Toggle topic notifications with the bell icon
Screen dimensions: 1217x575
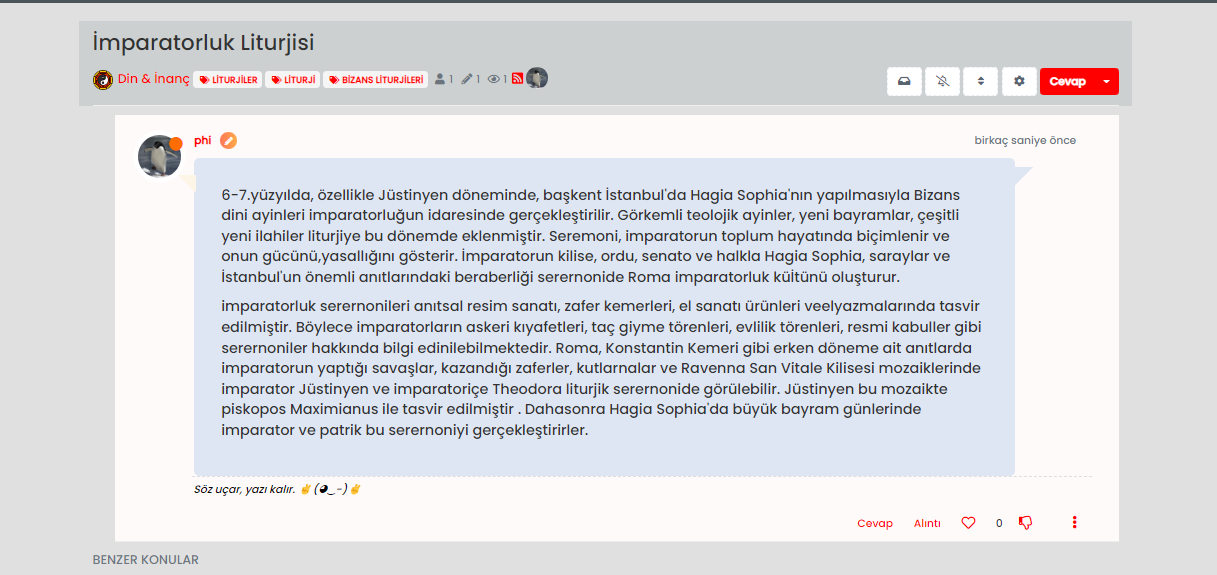pos(942,82)
